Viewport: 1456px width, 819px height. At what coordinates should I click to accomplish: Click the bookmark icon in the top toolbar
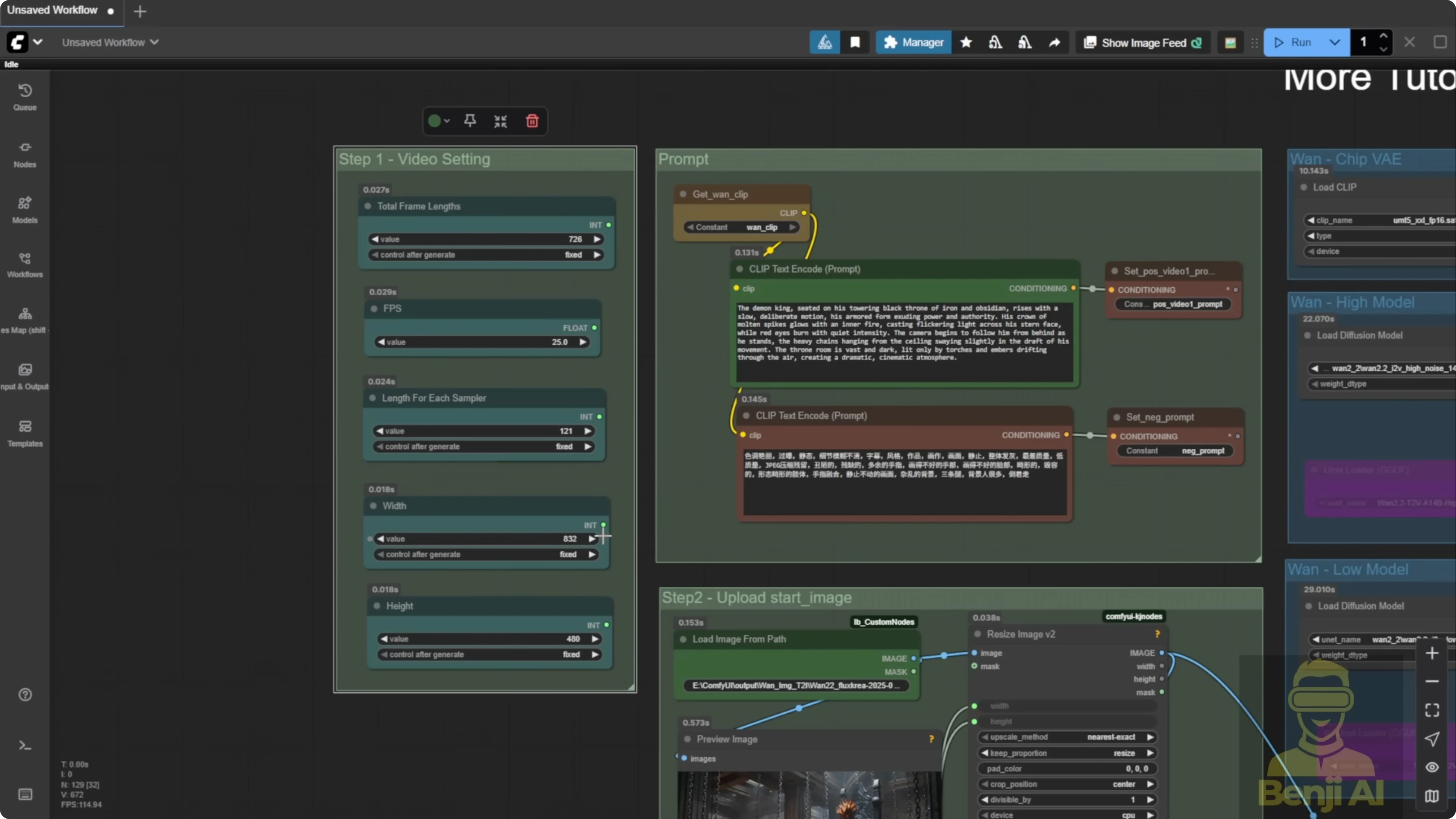coord(855,42)
